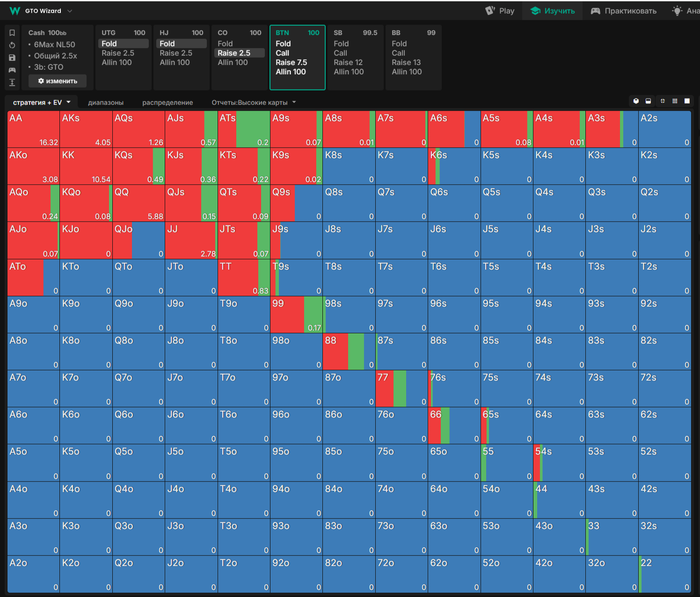Viewport: 700px width, 597px height.
Task: Switch to the Изучить tab
Action: pyautogui.click(x=553, y=11)
